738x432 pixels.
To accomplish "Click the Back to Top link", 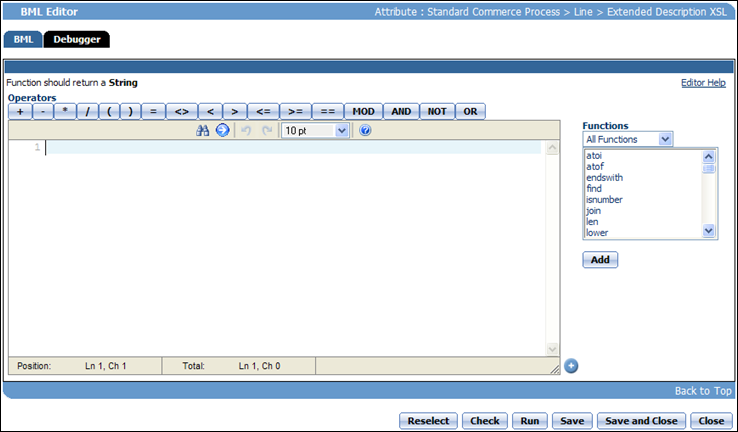I will click(703, 391).
